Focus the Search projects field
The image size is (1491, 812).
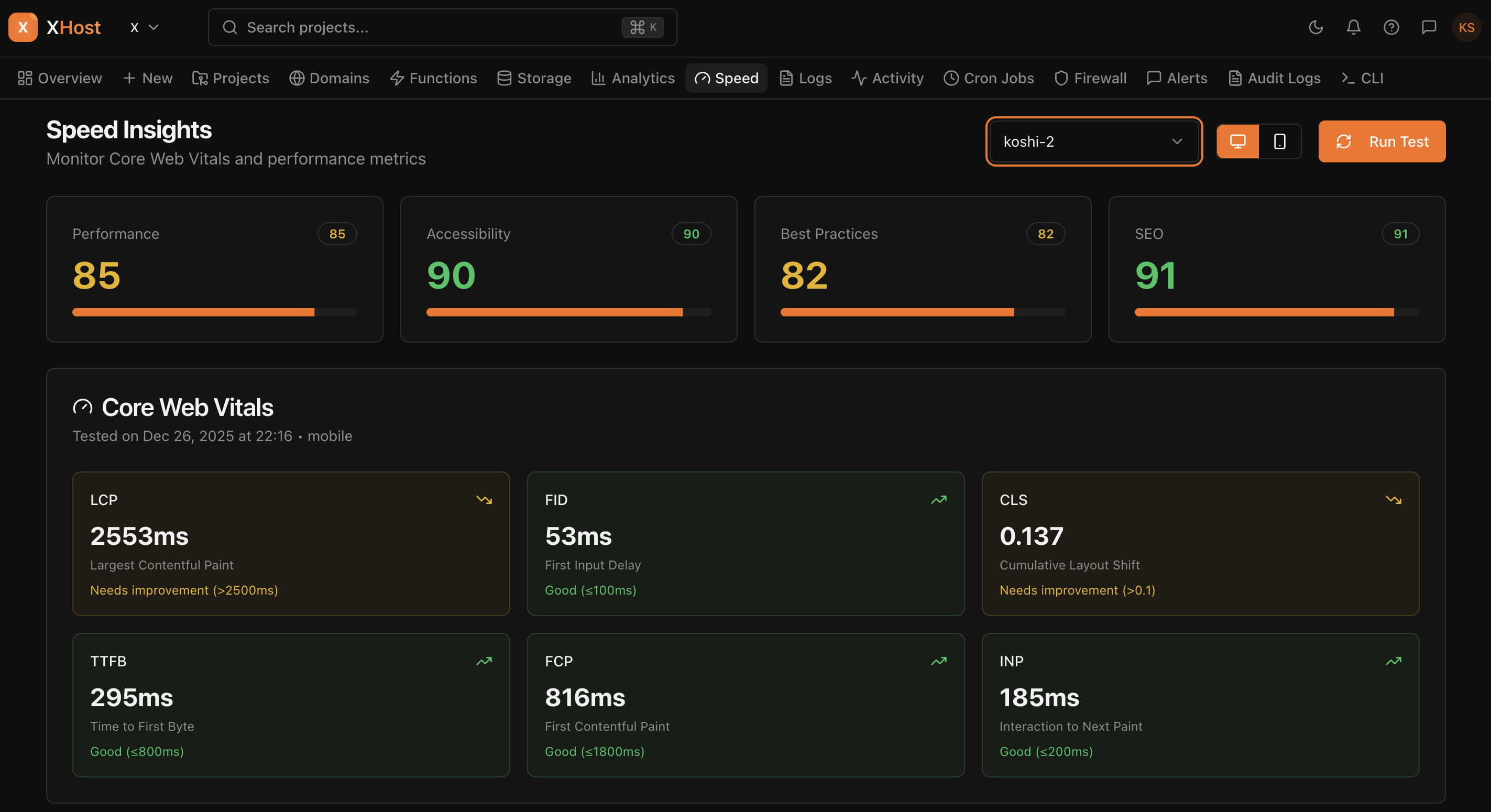click(429, 27)
